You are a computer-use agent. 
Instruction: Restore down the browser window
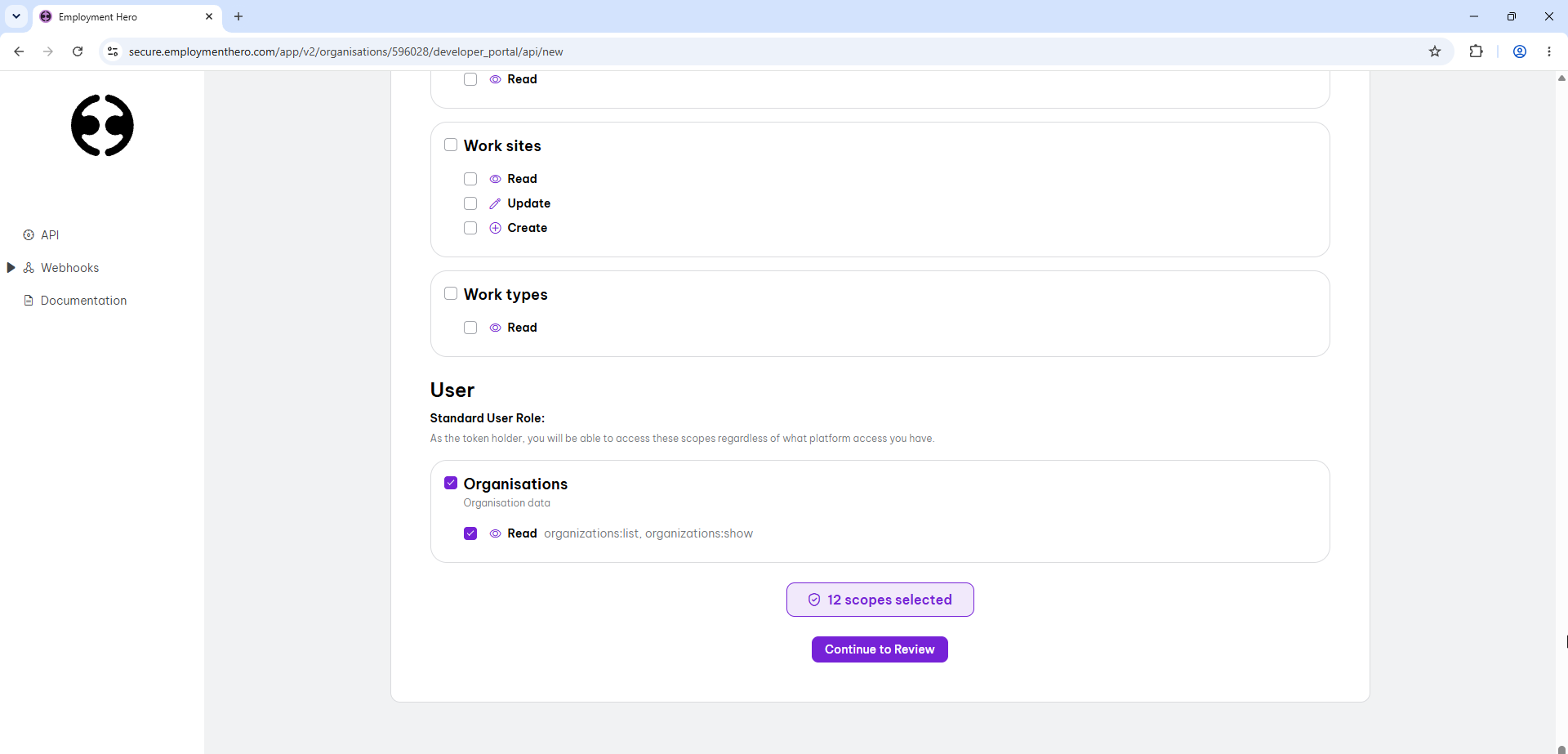[1512, 16]
